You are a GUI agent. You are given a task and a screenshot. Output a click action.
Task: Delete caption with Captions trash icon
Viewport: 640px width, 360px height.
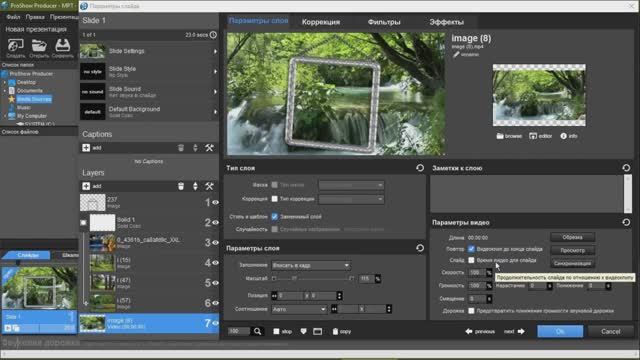(x=181, y=148)
